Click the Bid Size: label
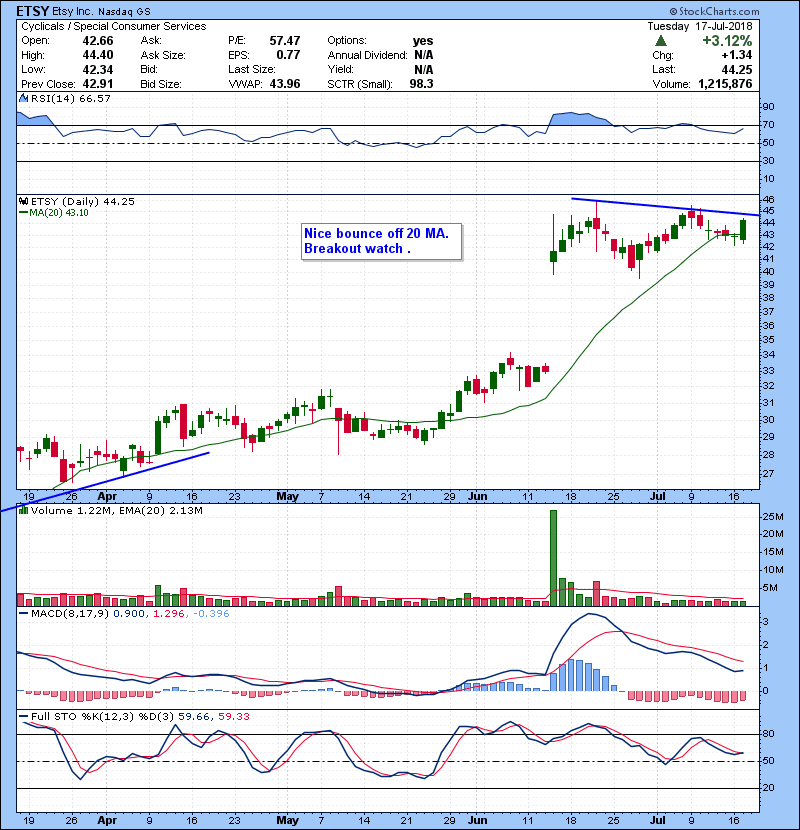This screenshot has width=800, height=830. [x=161, y=84]
